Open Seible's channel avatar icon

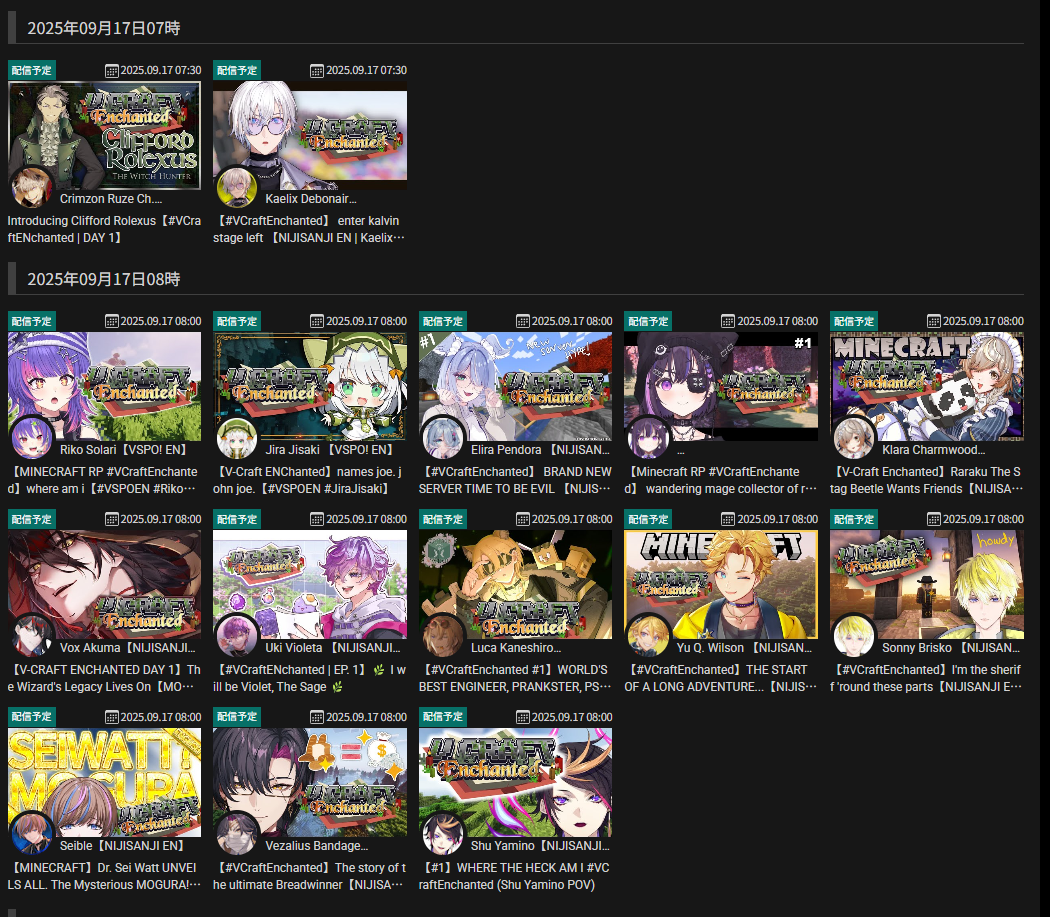click(31, 834)
